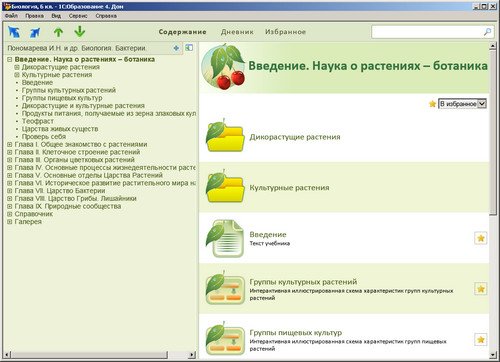Screen dimensions: 500x362
Task: Click the star next to В избранное
Action: pyautogui.click(x=432, y=104)
